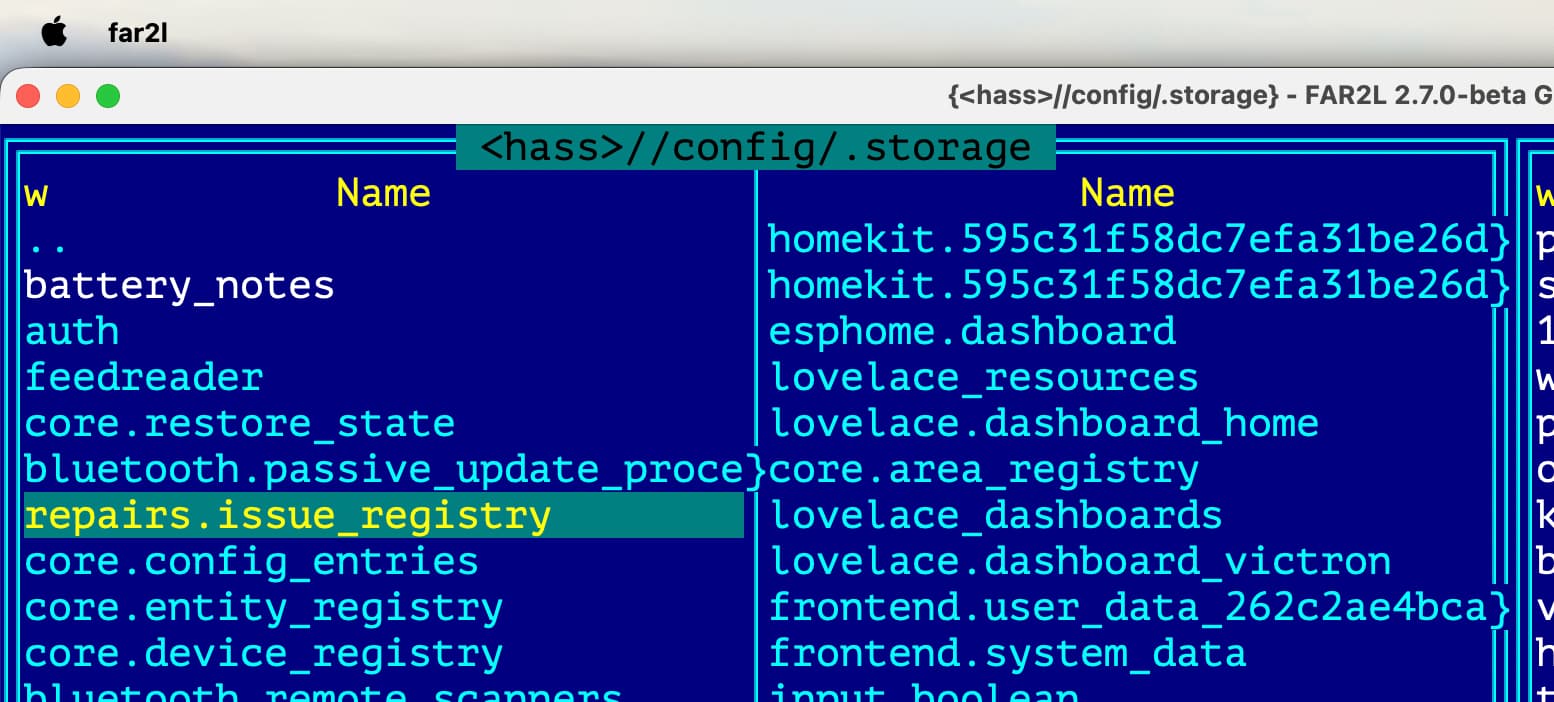The height and width of the screenshot is (702, 1554).
Task: Select the core.device_registry file
Action: coord(264,653)
